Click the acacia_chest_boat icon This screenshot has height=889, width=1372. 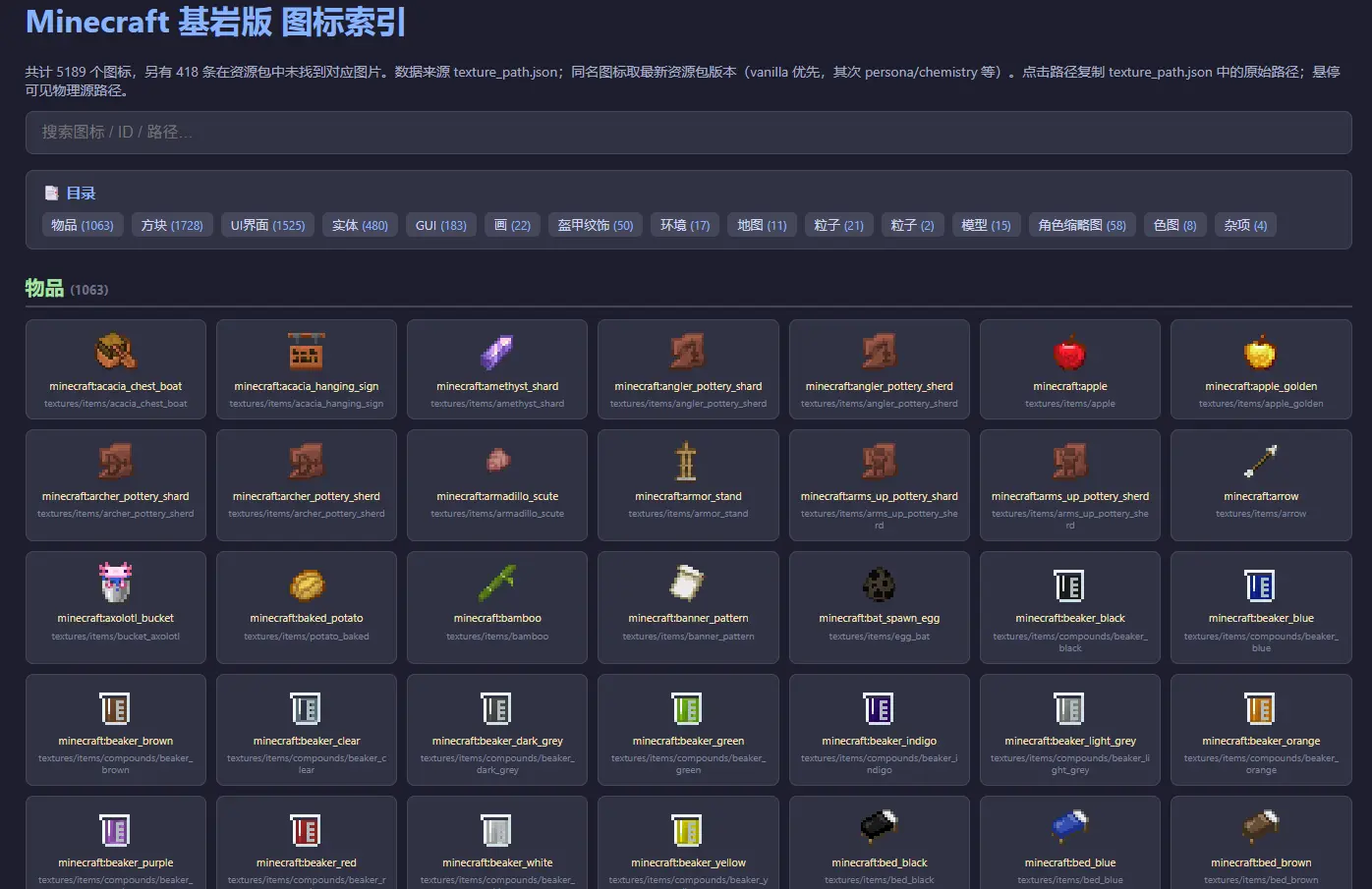tap(115, 351)
